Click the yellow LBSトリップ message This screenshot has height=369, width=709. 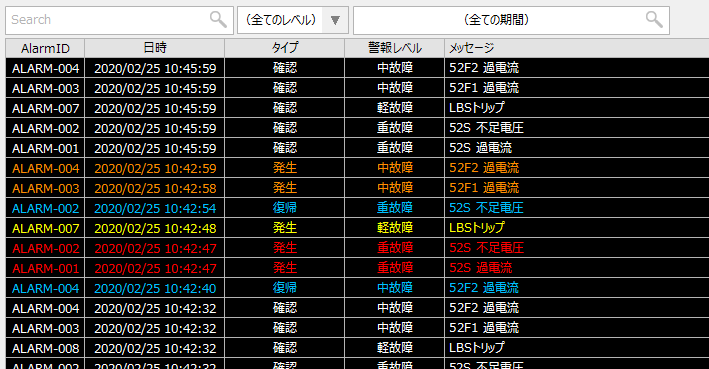click(477, 227)
